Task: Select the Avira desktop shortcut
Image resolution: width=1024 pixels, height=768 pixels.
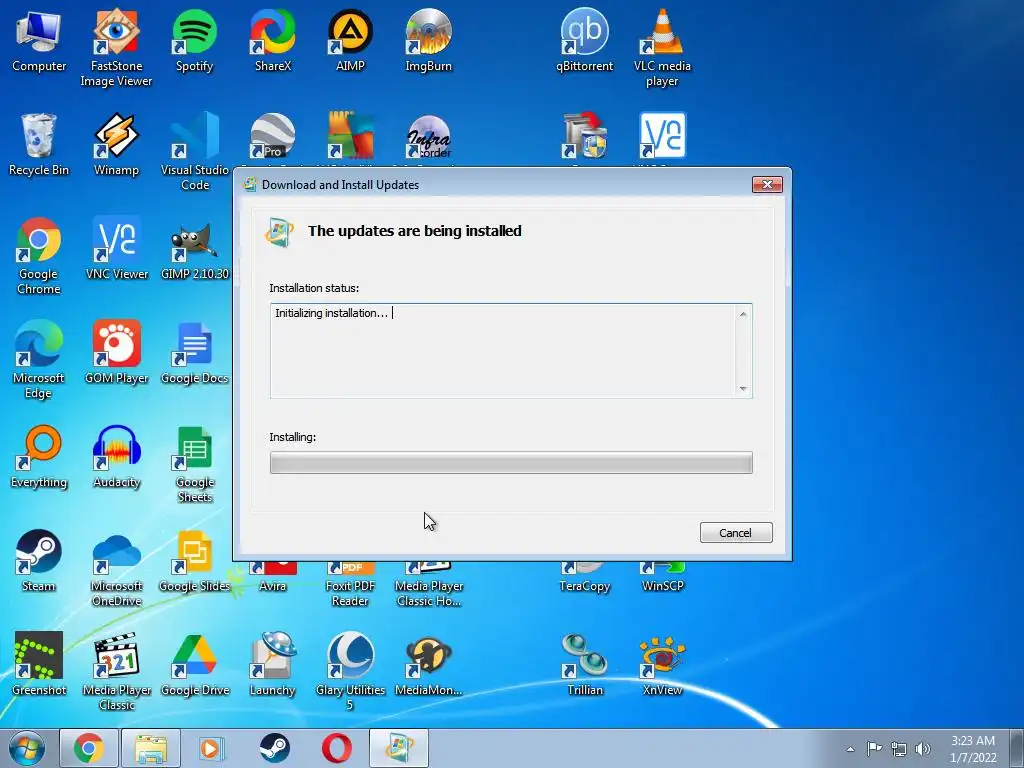Action: pos(272,577)
